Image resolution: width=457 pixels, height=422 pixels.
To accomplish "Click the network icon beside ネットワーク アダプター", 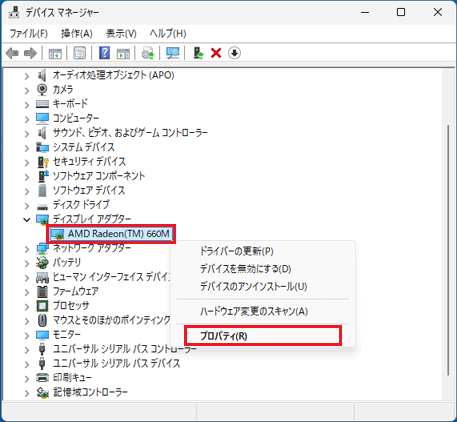I will click(42, 248).
